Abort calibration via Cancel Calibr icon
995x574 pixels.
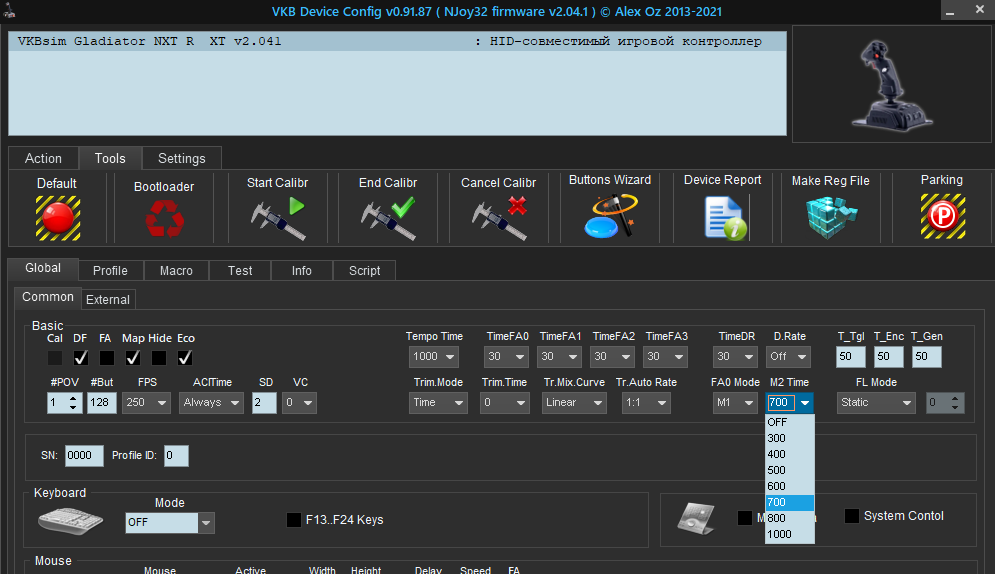pyautogui.click(x=498, y=216)
